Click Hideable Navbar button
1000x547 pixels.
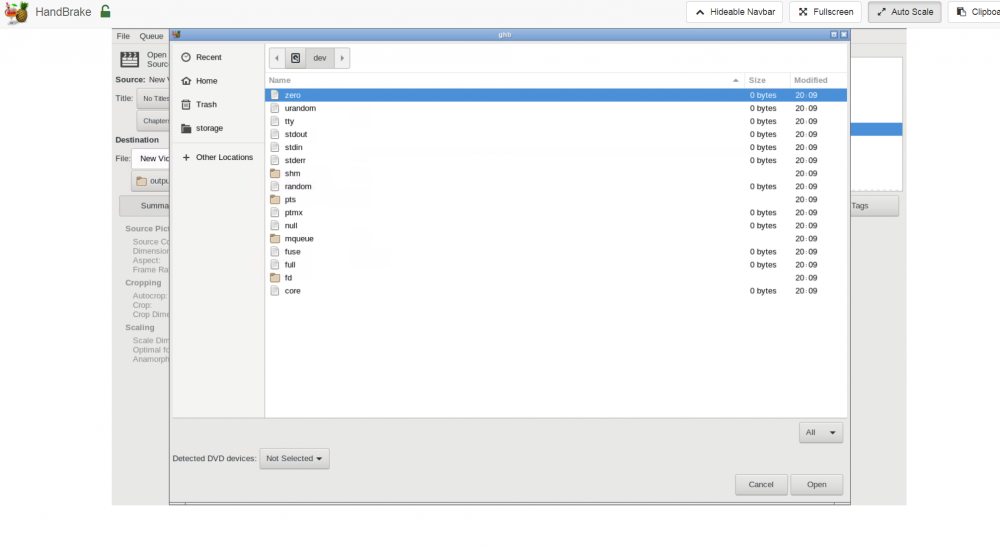[735, 12]
